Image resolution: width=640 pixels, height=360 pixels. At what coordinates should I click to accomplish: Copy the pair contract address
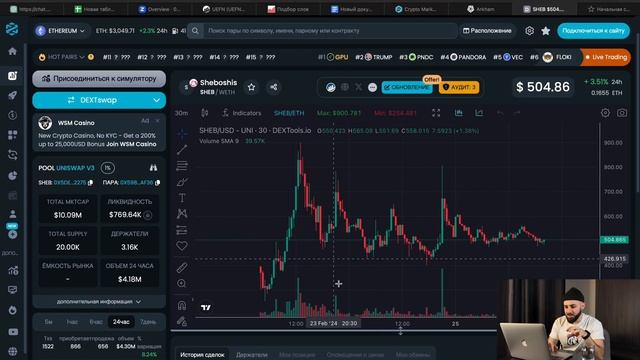(x=158, y=182)
